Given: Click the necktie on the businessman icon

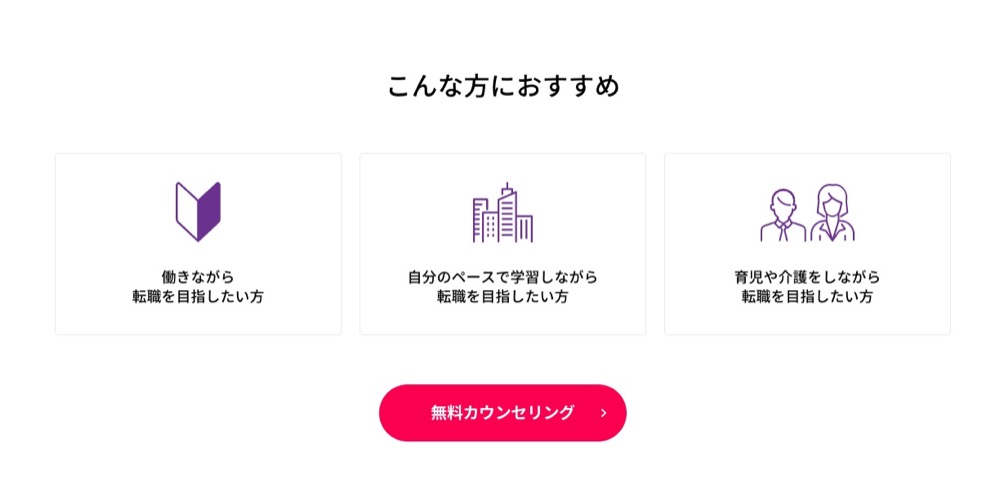Looking at the screenshot, I should [784, 231].
